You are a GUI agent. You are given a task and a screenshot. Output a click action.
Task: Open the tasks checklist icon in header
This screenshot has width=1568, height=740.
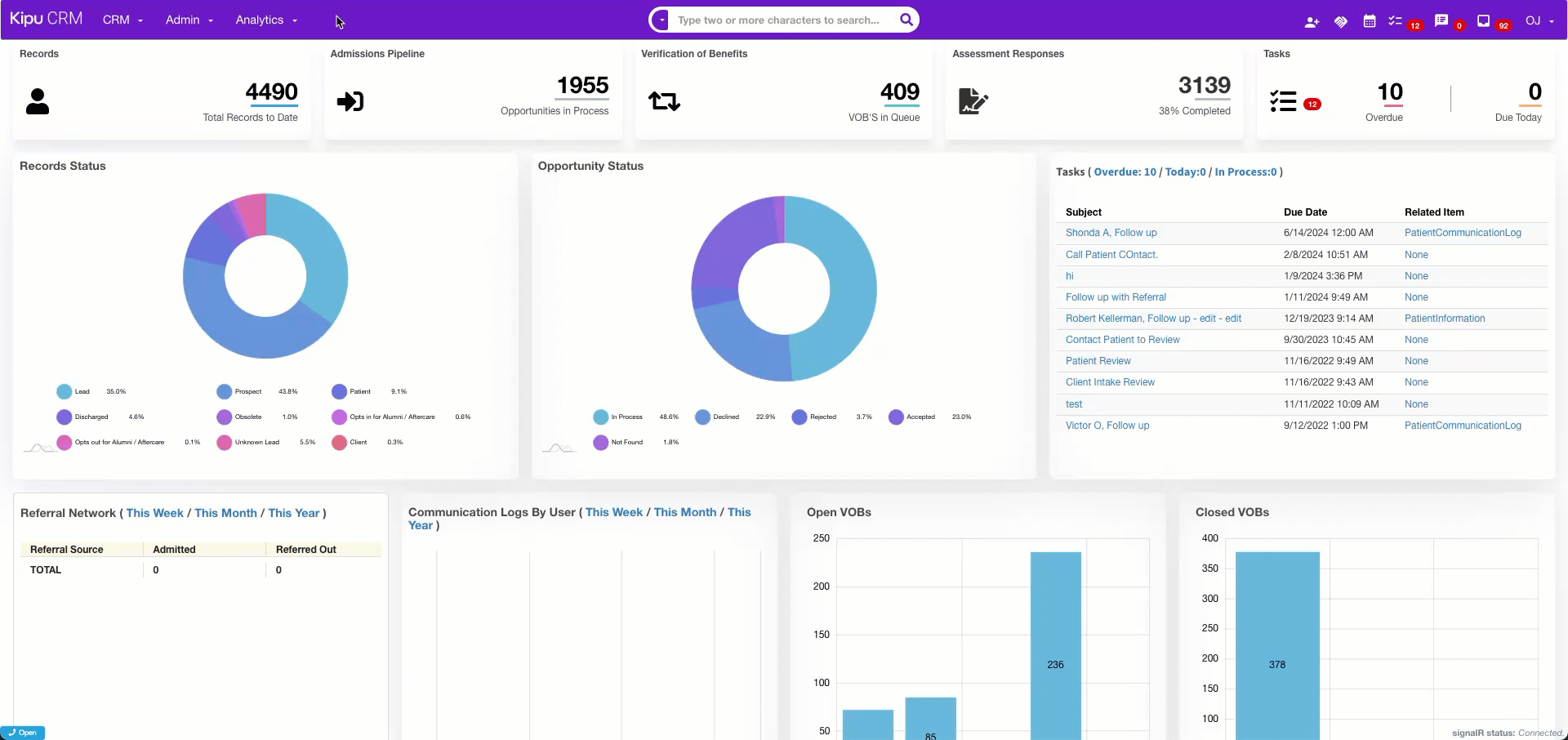(x=1395, y=21)
